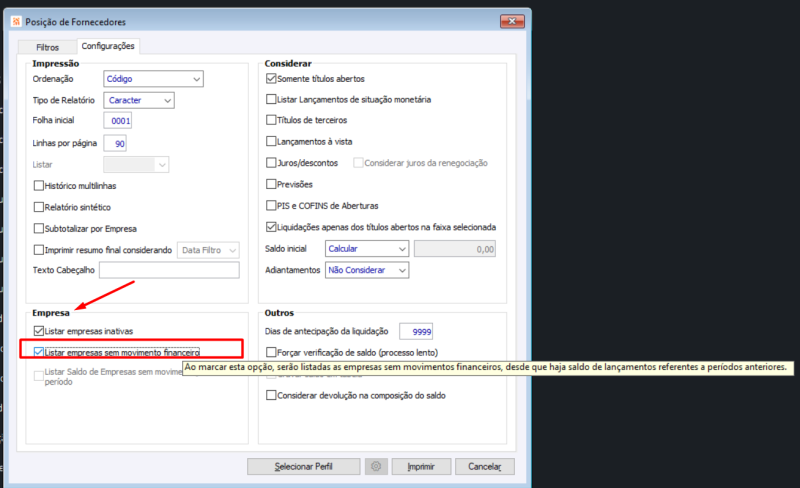This screenshot has width=800, height=488.
Task: Open the Tipo de Relatório dropdown
Action: [x=139, y=100]
